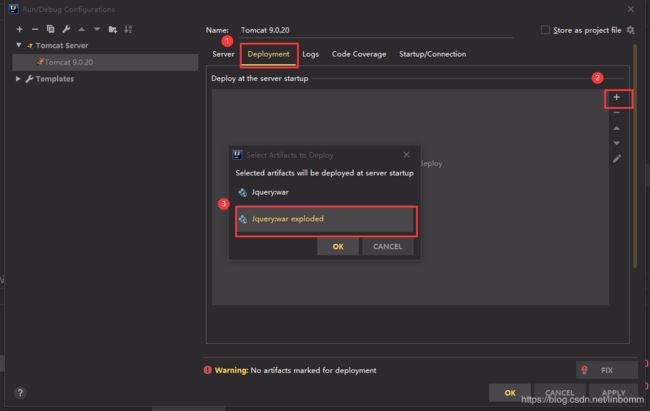Viewport: 650px width, 411px height.
Task: Move deployment artifact down
Action: pos(617,143)
